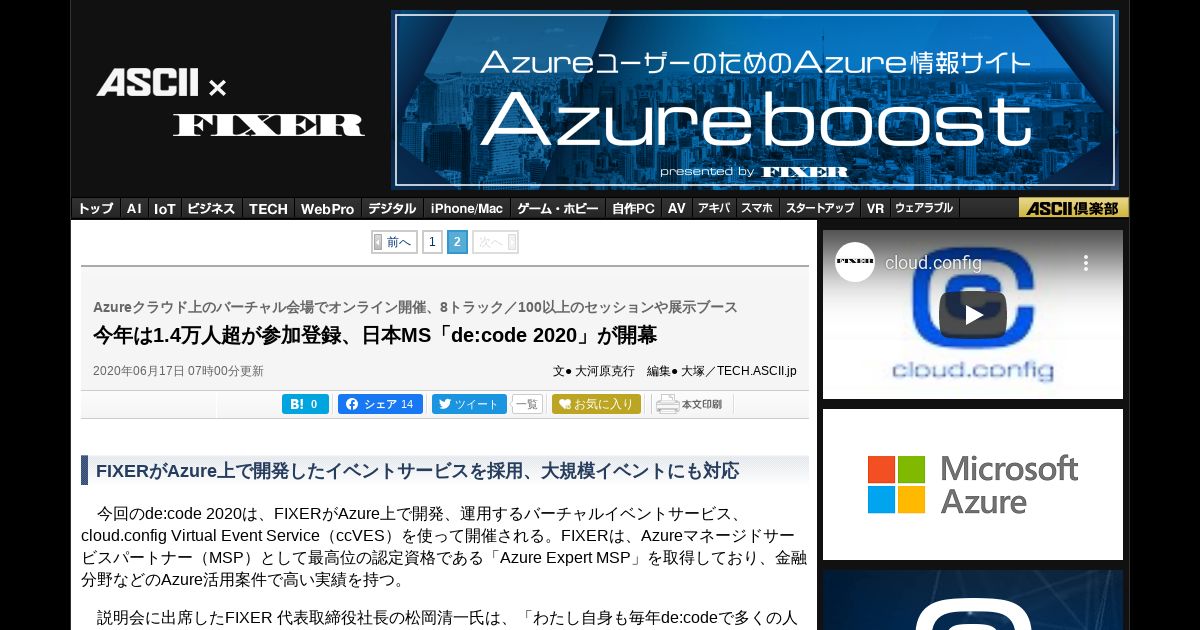The width and height of the screenshot is (1200, 630).
Task: Select the スタートアップ navigation item
Action: click(x=820, y=208)
